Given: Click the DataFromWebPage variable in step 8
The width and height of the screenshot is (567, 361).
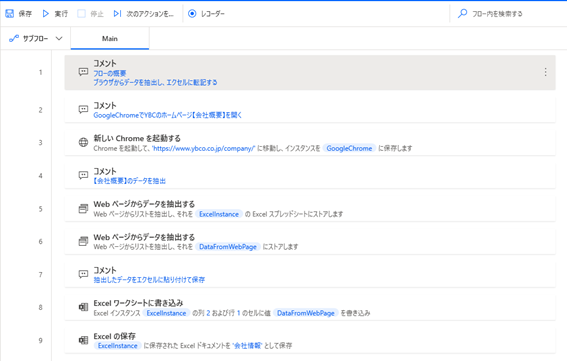Looking at the screenshot, I should click(x=306, y=313).
